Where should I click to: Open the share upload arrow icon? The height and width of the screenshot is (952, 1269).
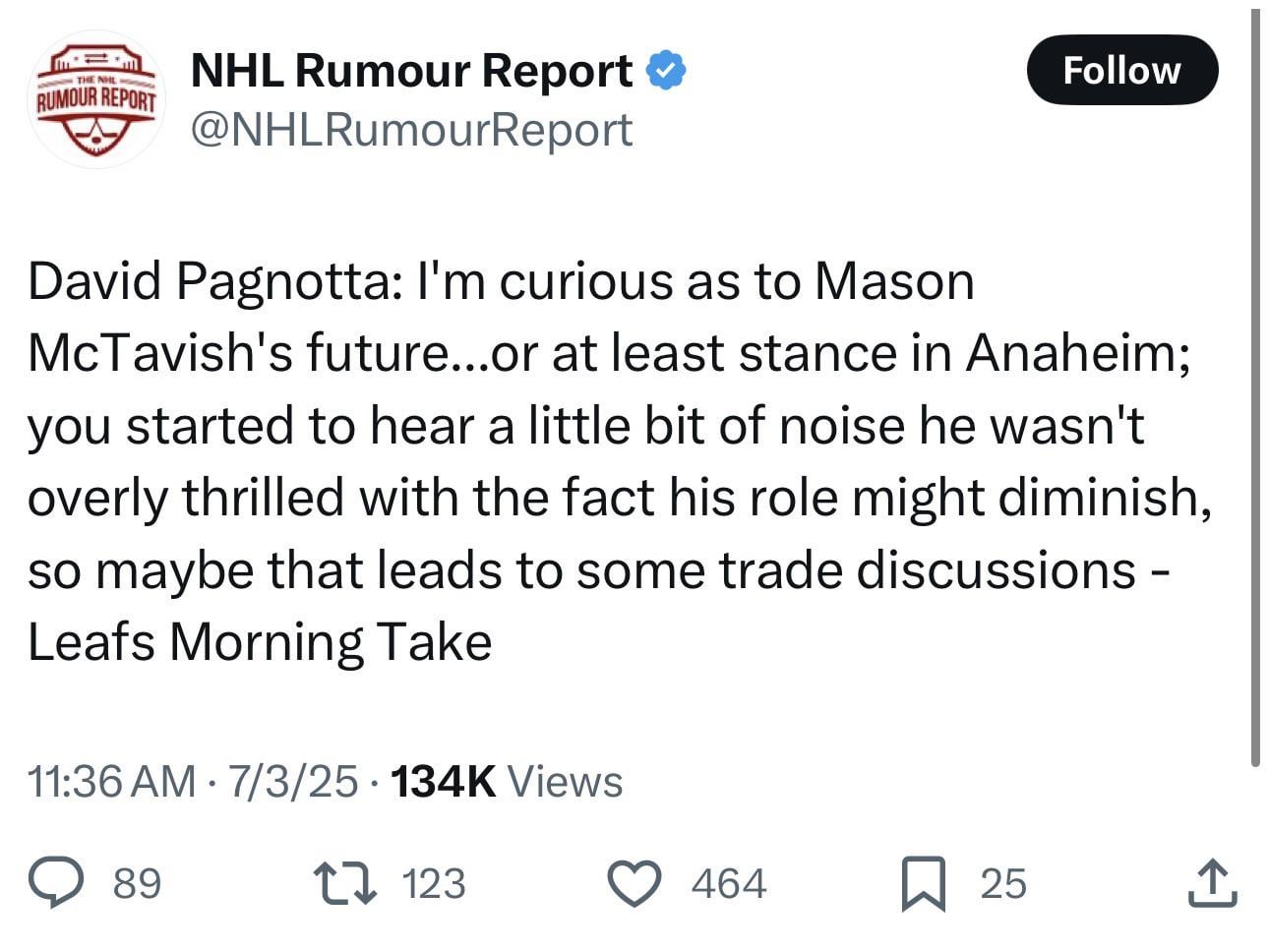click(1211, 882)
